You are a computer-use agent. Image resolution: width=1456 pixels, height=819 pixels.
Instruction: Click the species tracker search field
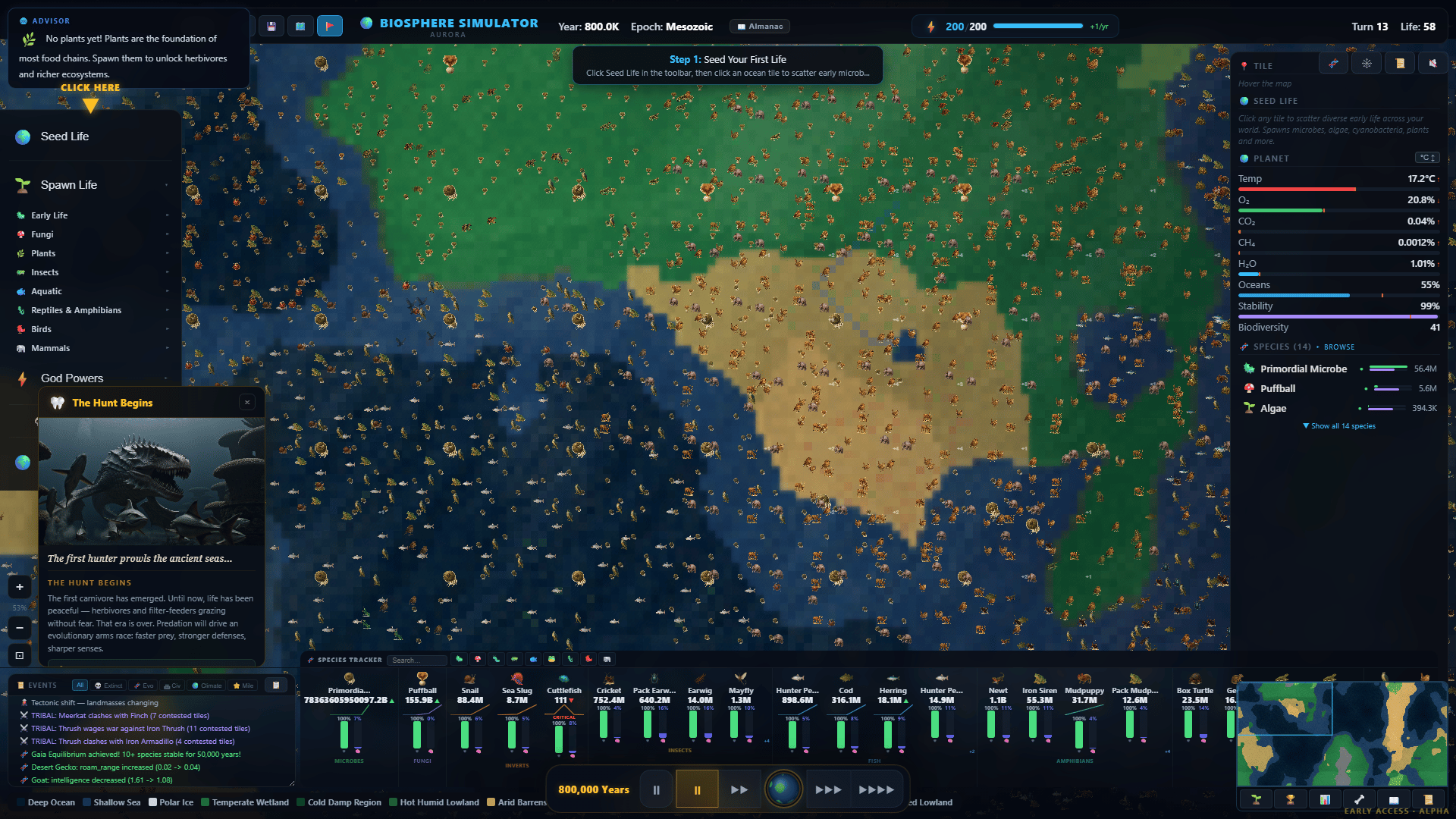point(417,660)
